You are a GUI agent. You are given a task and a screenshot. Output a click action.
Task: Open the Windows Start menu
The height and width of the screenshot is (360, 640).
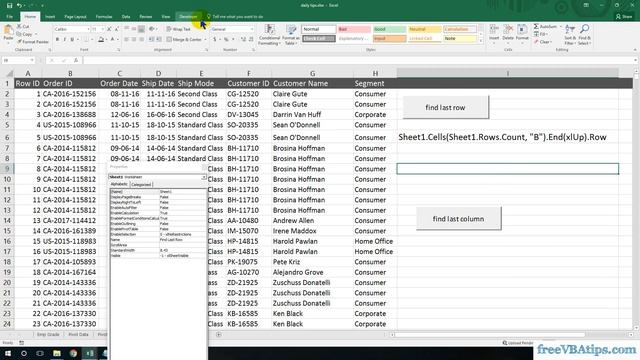[x=8, y=353]
